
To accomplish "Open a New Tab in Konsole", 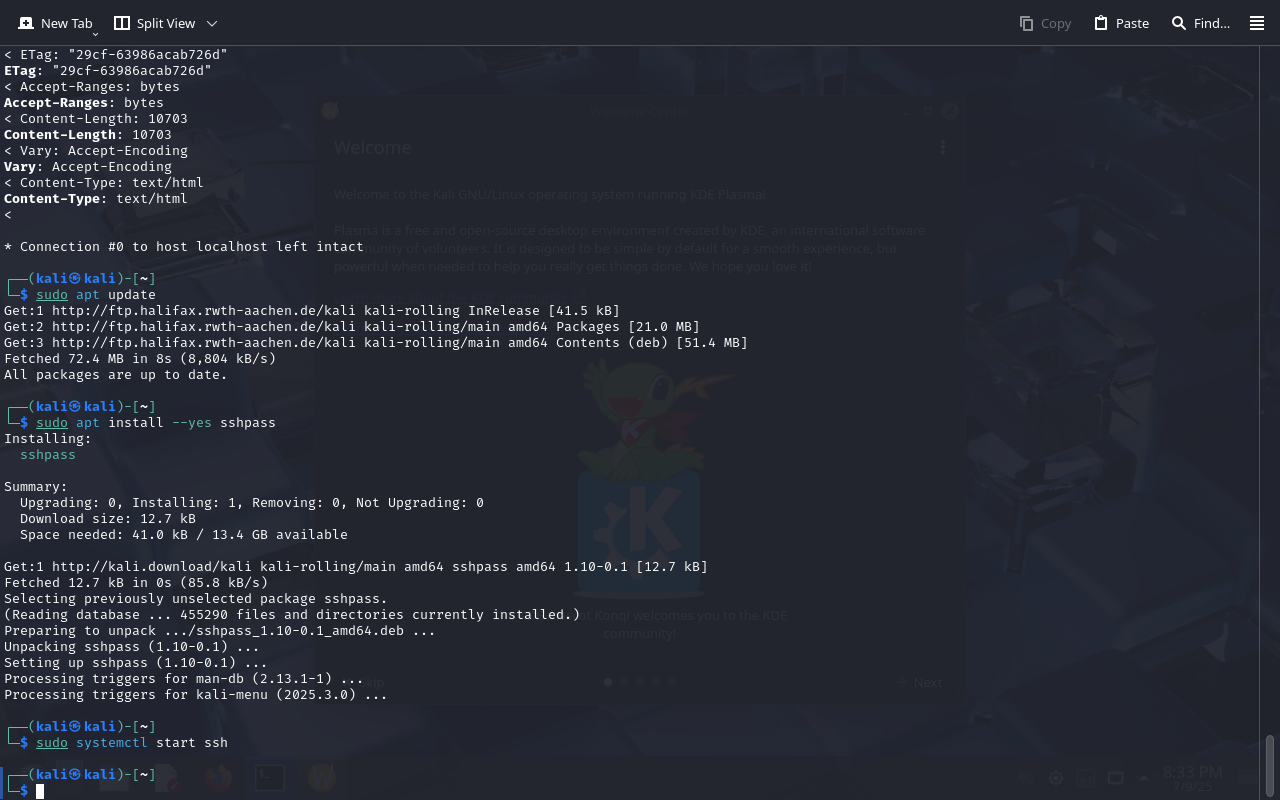I will [x=55, y=23].
